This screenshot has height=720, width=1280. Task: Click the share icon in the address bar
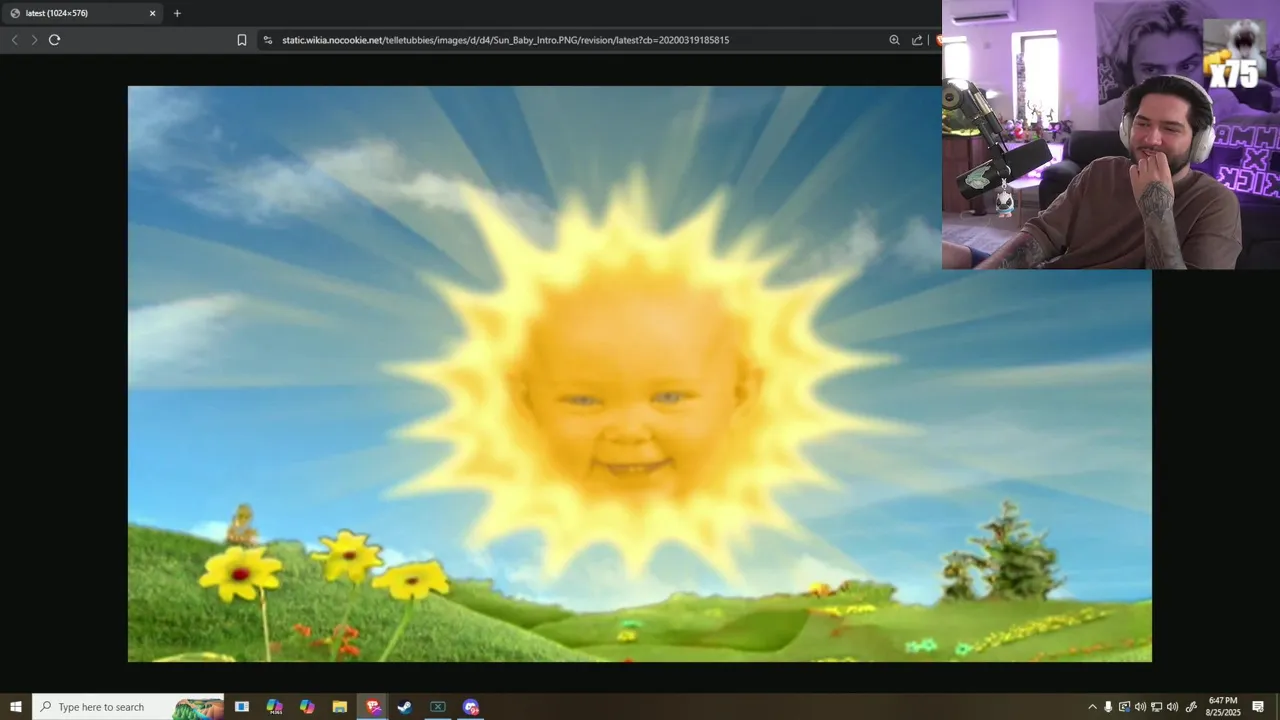(917, 40)
